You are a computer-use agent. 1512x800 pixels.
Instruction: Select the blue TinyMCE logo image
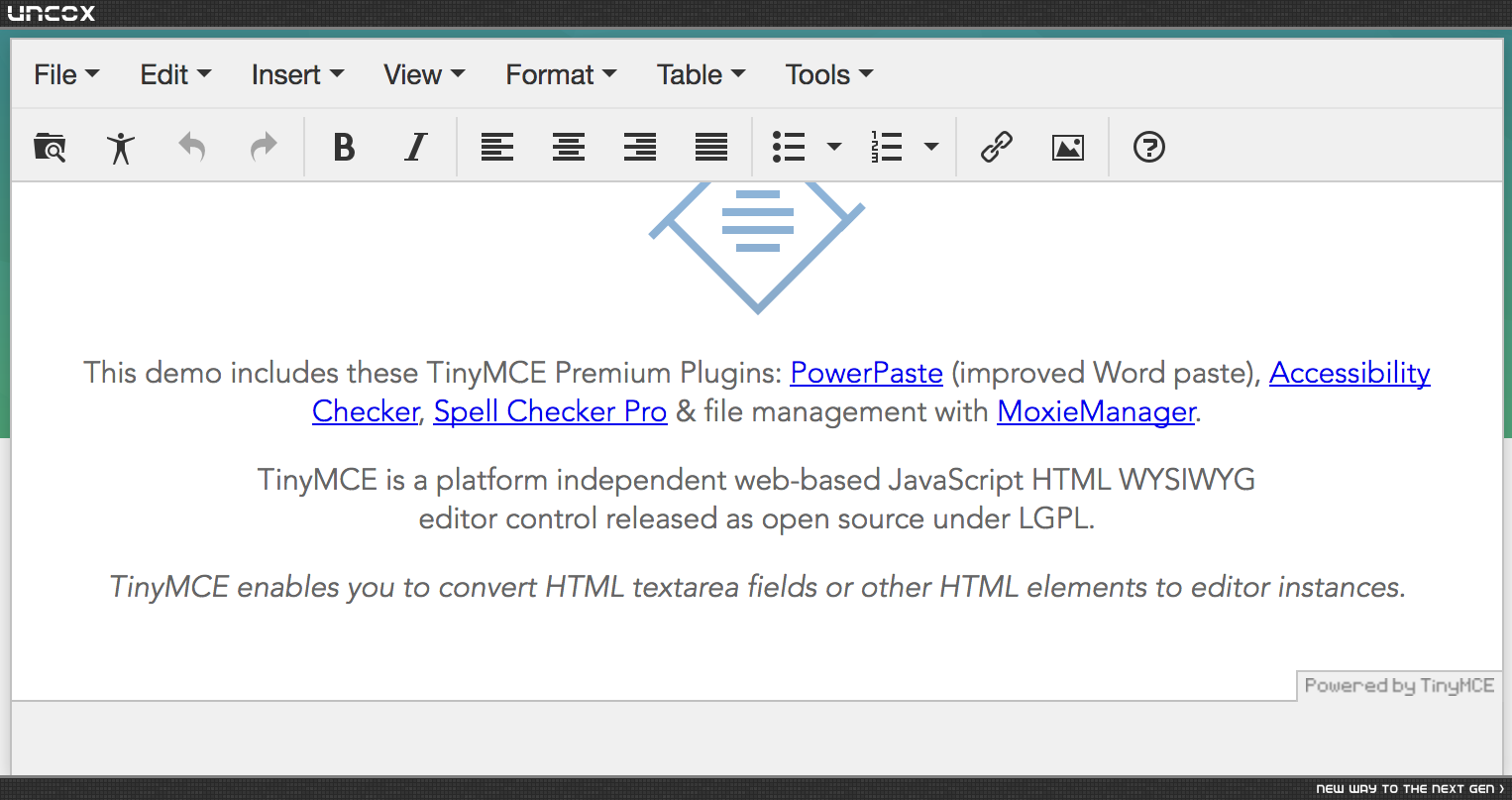point(757,247)
